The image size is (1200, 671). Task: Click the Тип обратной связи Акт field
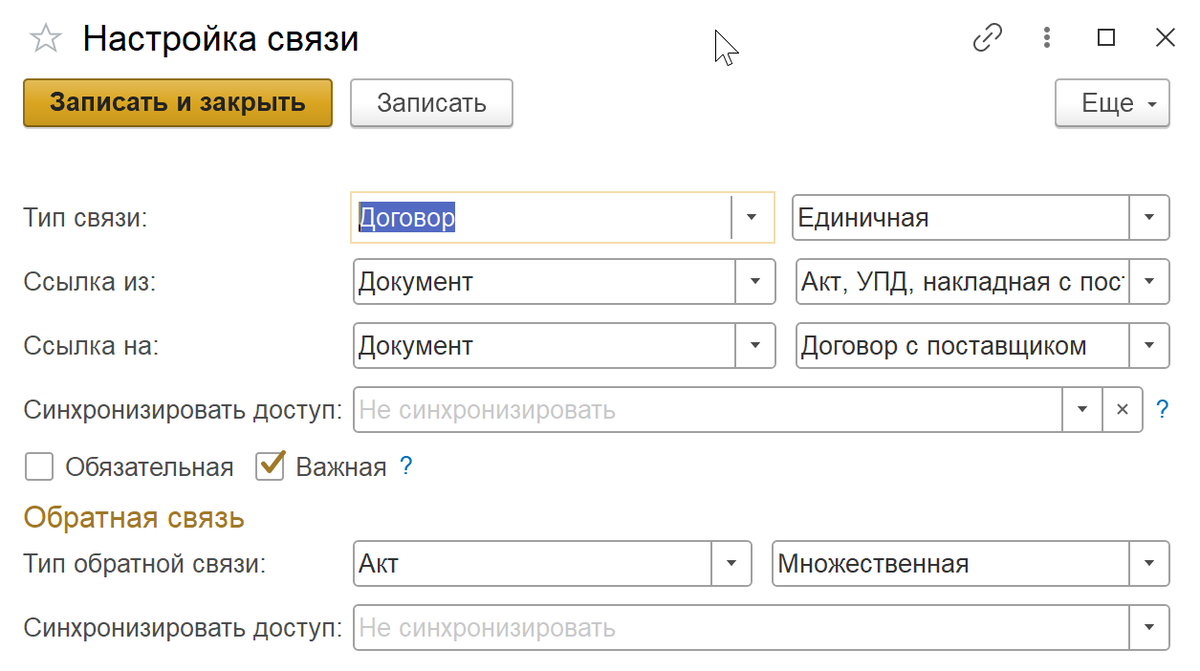(532, 564)
